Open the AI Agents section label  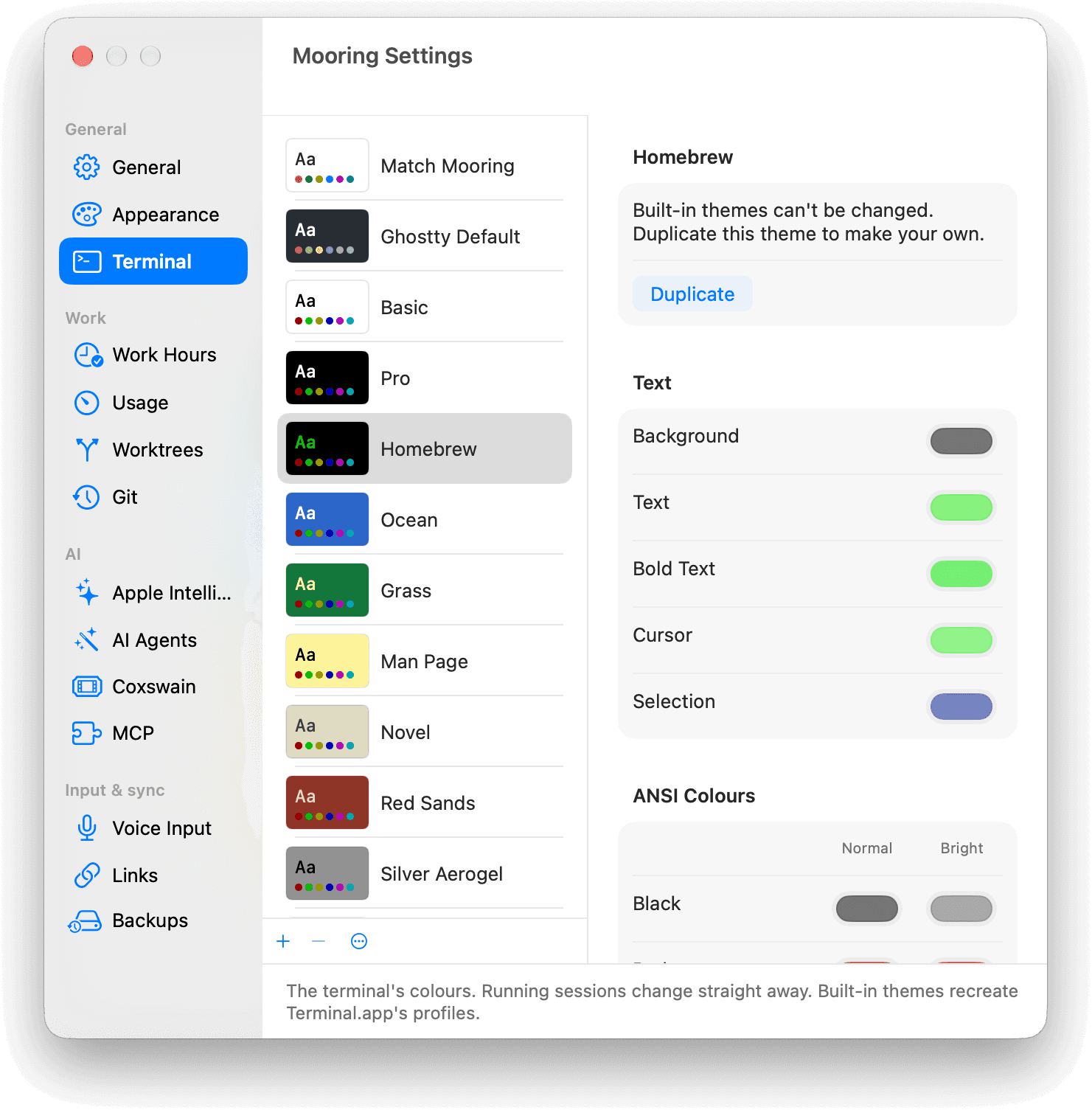(155, 640)
